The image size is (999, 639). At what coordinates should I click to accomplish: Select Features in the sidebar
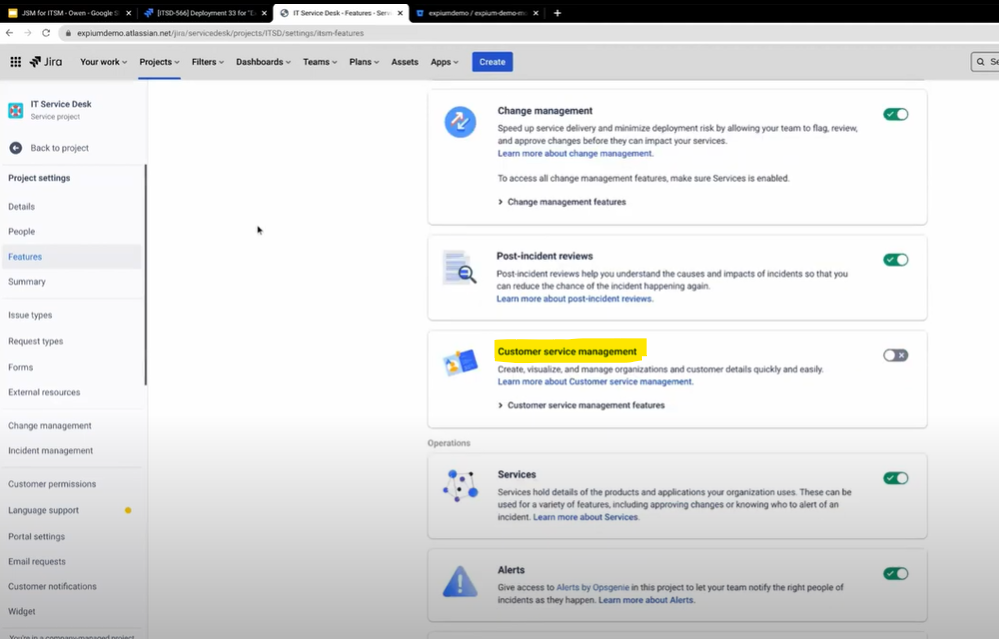(72, 257)
